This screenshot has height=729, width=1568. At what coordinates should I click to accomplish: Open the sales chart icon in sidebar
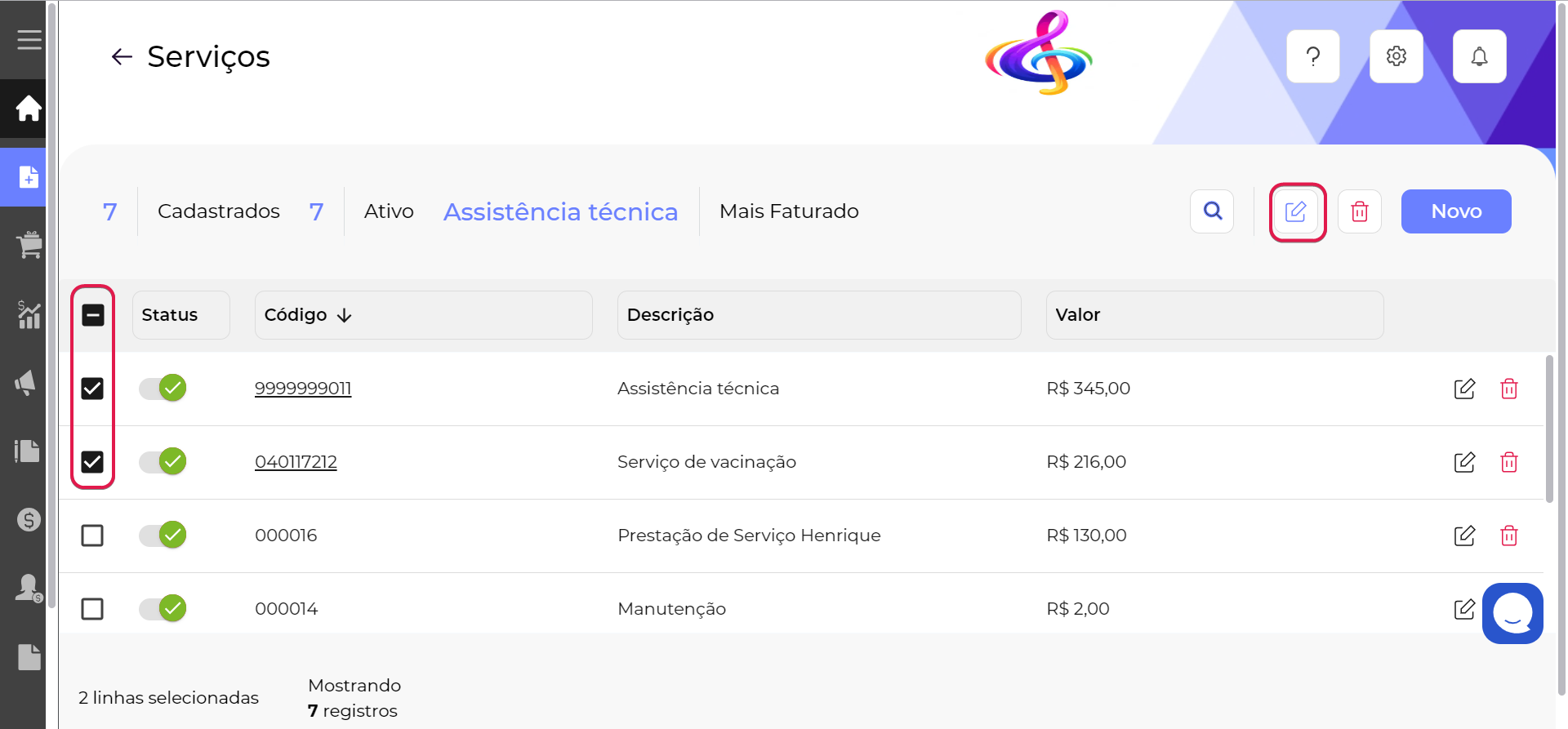[x=27, y=315]
